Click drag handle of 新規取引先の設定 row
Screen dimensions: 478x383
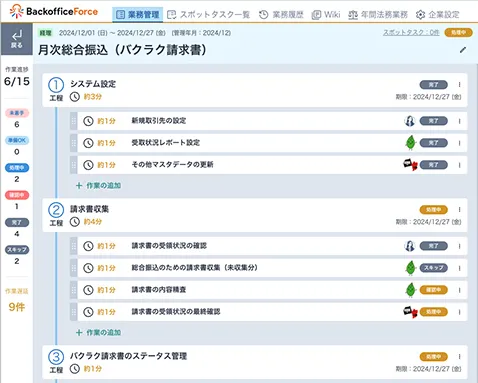click(74, 121)
